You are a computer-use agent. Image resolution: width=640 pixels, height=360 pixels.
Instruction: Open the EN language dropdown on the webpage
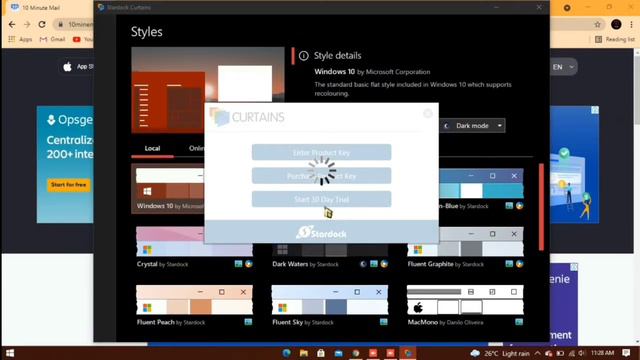[563, 67]
